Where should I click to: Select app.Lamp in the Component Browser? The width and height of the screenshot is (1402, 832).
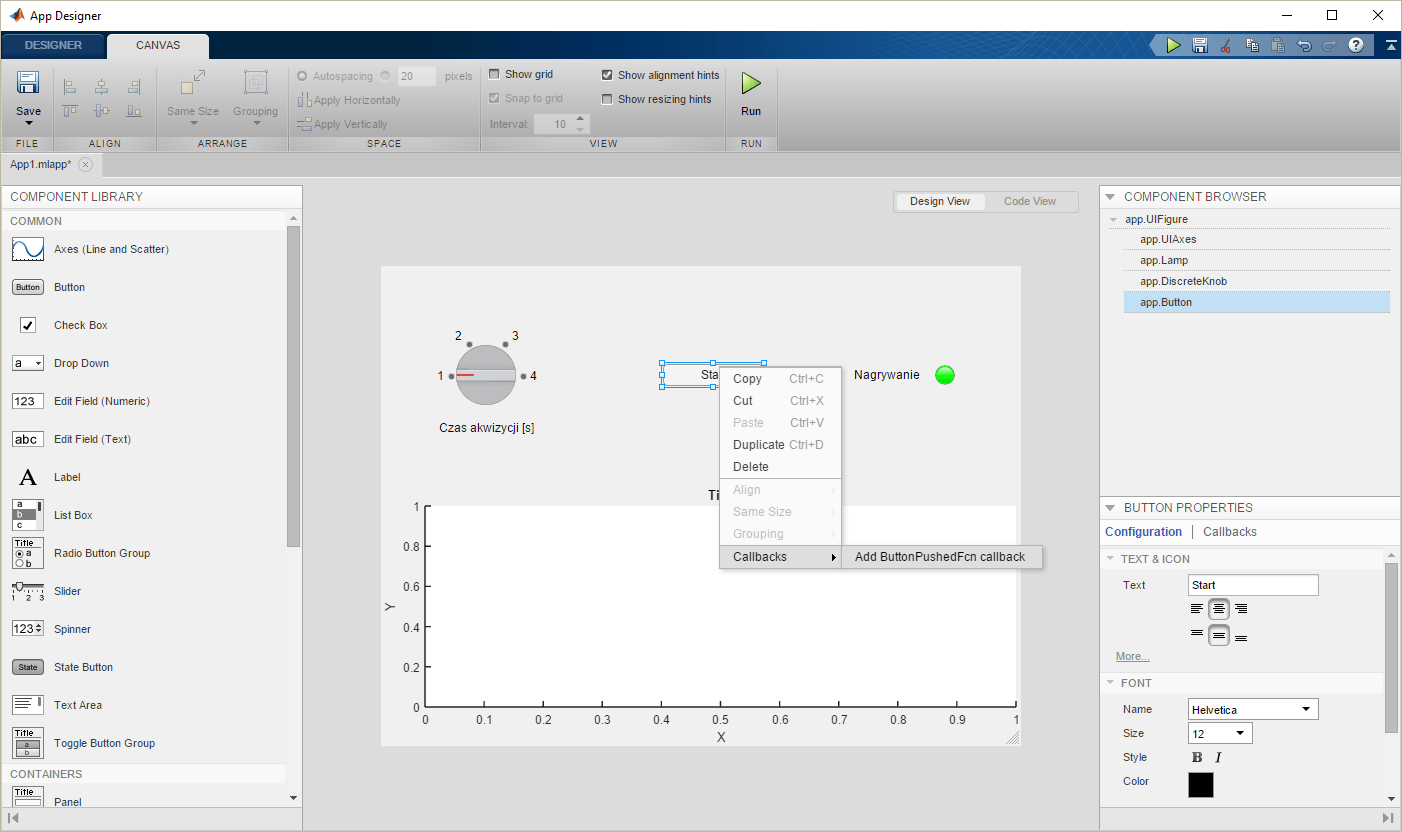pyautogui.click(x=1163, y=260)
